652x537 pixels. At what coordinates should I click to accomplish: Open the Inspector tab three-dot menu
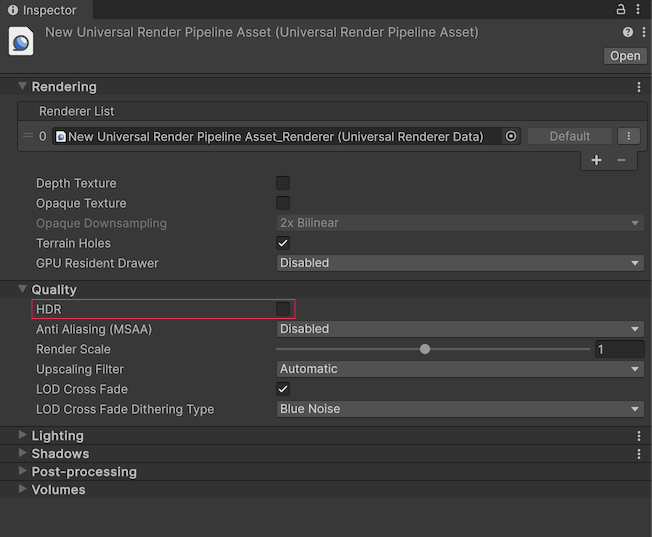[x=639, y=9]
